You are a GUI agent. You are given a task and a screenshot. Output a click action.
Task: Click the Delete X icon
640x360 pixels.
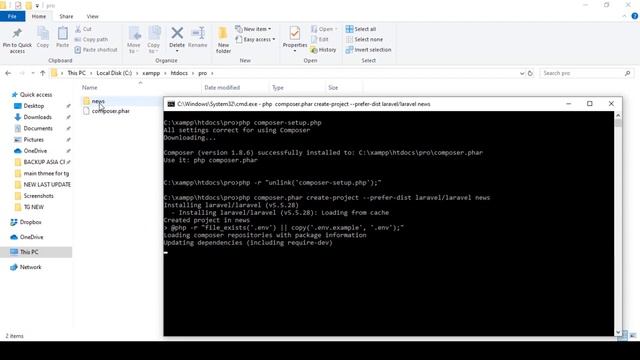[x=177, y=33]
